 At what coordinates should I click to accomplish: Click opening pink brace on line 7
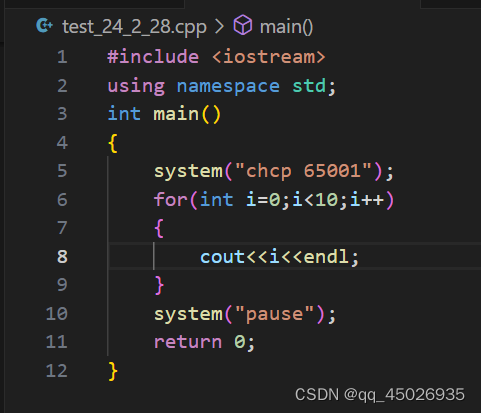159,228
